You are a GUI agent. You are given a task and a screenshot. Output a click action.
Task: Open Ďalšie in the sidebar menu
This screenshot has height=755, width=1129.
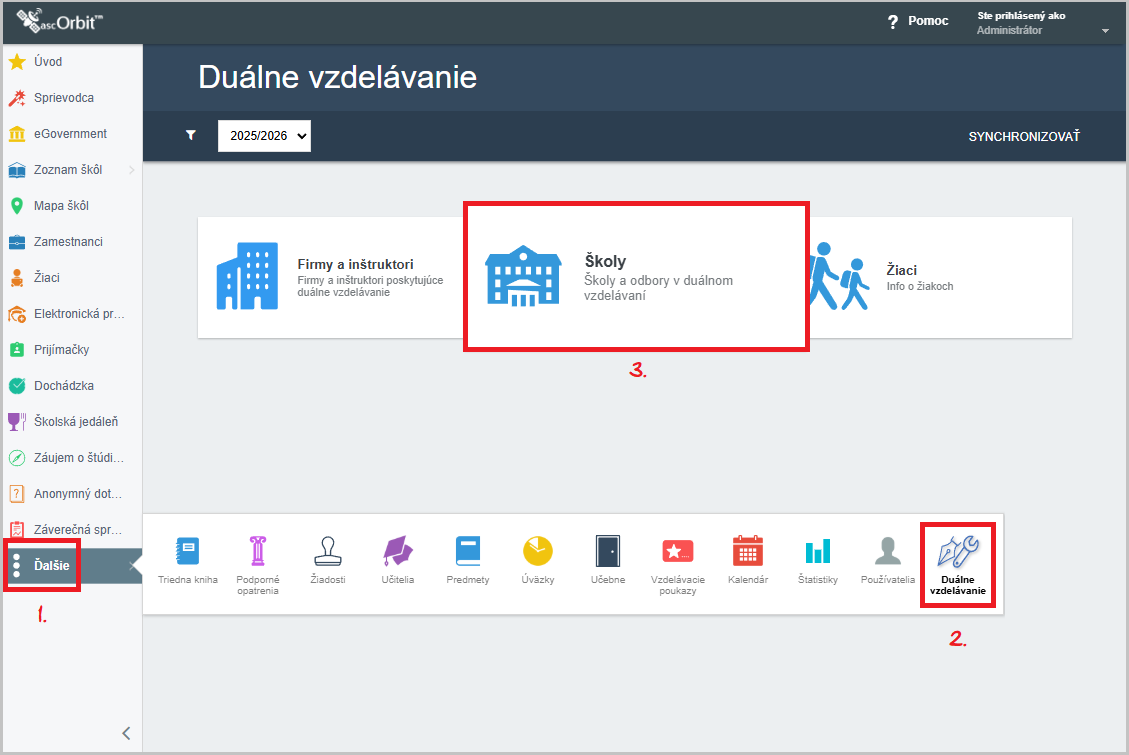tap(52, 565)
